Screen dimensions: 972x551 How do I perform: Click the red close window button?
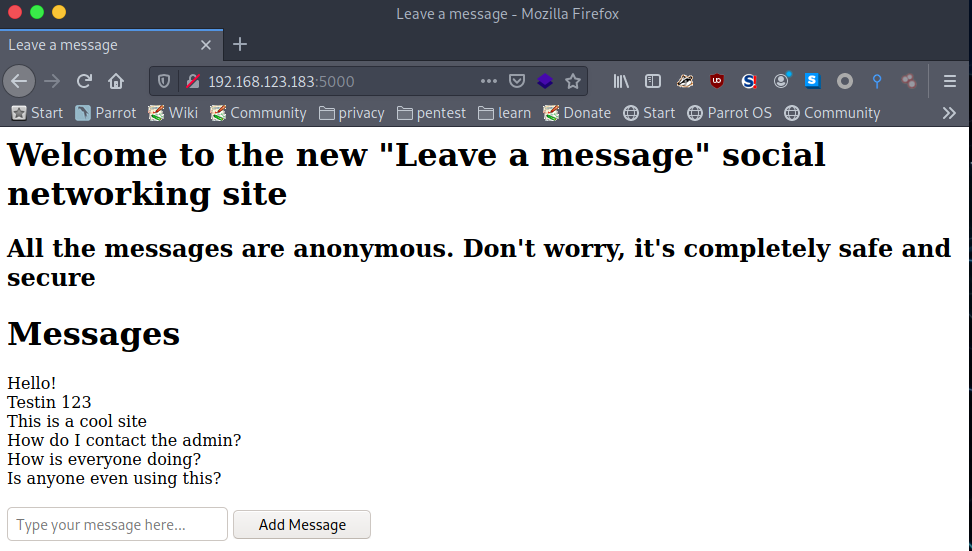pyautogui.click(x=15, y=12)
